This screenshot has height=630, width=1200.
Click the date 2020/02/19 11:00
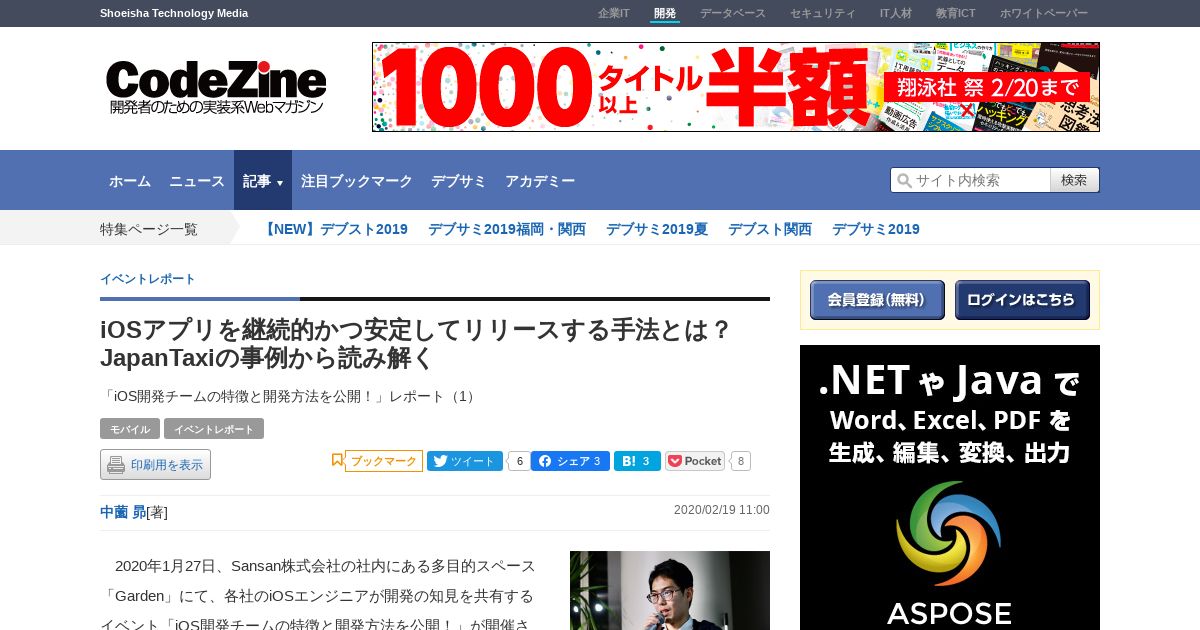pos(722,510)
